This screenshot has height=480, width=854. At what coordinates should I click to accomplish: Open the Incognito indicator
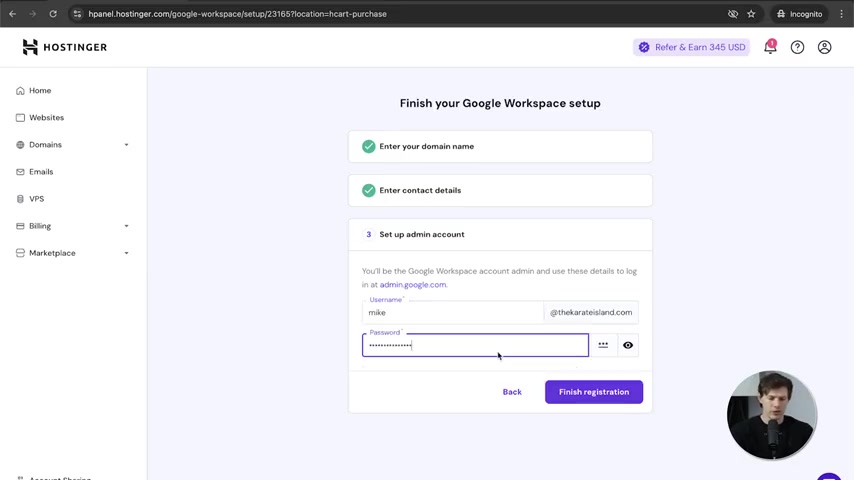[x=799, y=14]
